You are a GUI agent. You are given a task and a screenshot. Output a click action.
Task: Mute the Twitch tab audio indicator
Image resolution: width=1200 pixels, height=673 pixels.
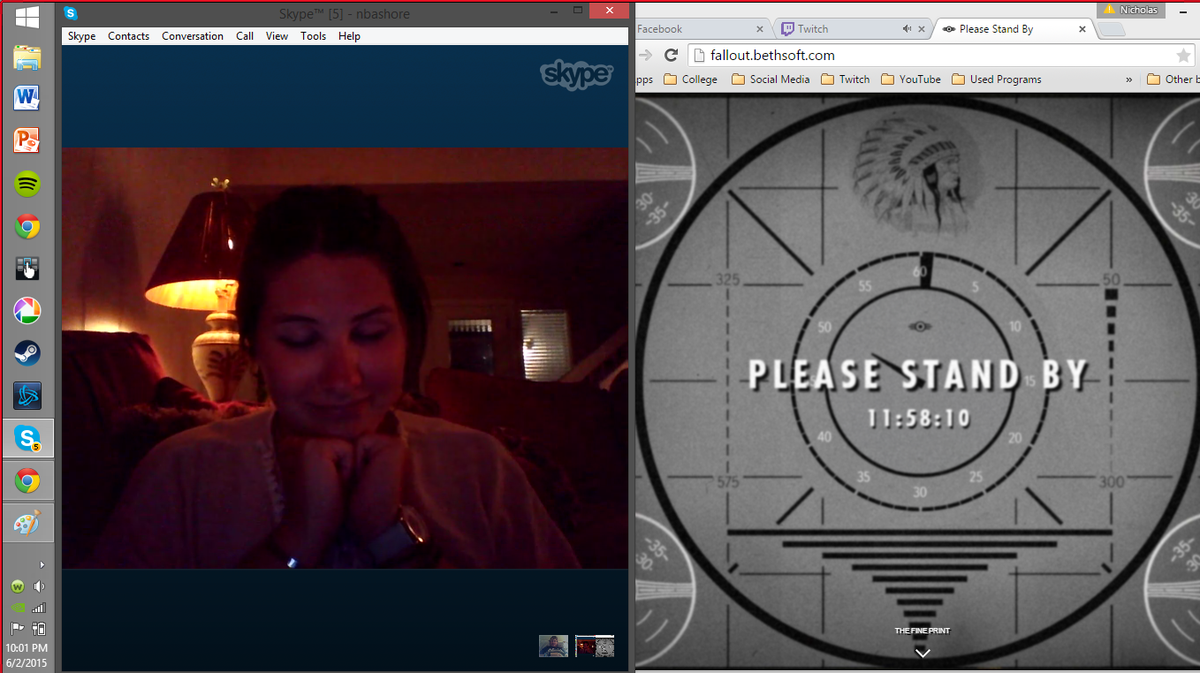[x=907, y=29]
